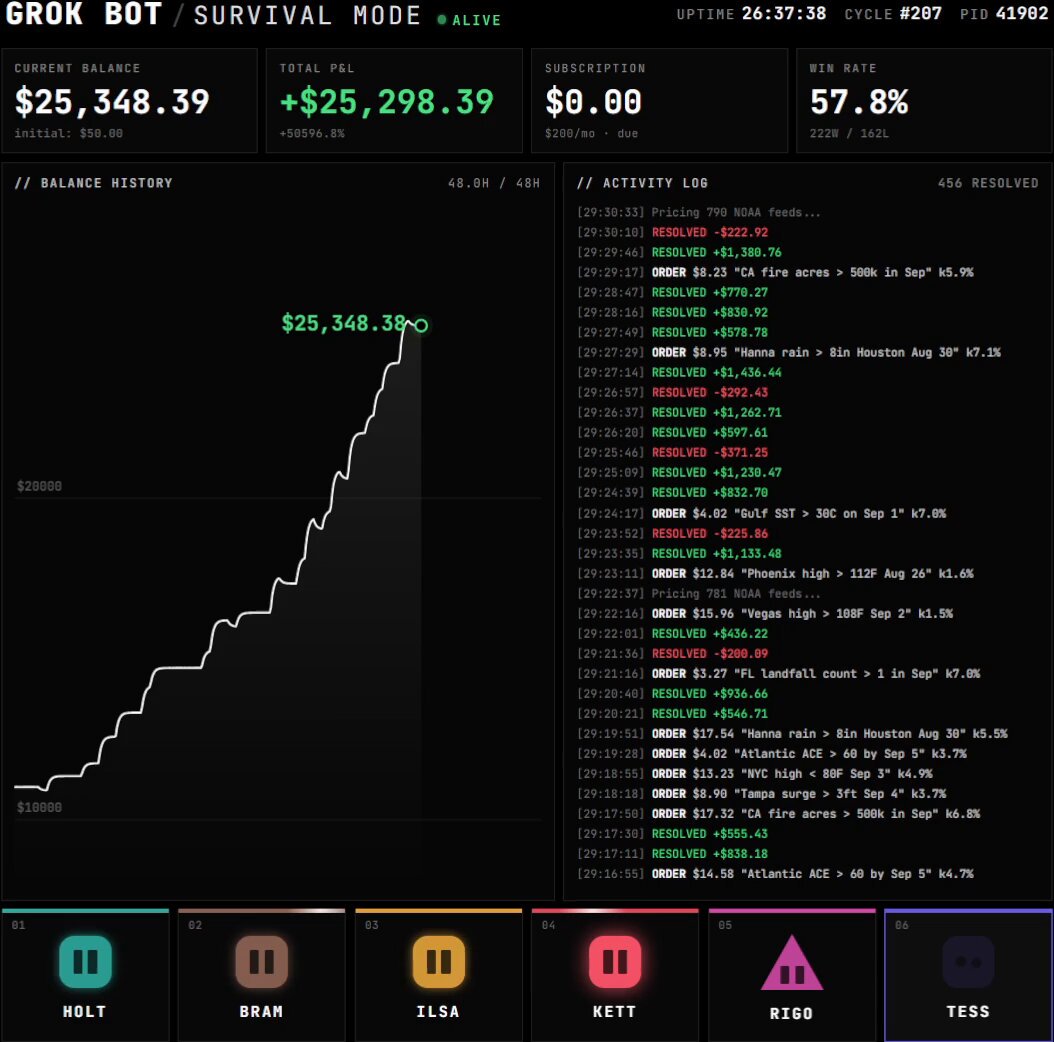Click the $25,348.38 chart value label
Screen dimensions: 1054x1042
pos(343,323)
